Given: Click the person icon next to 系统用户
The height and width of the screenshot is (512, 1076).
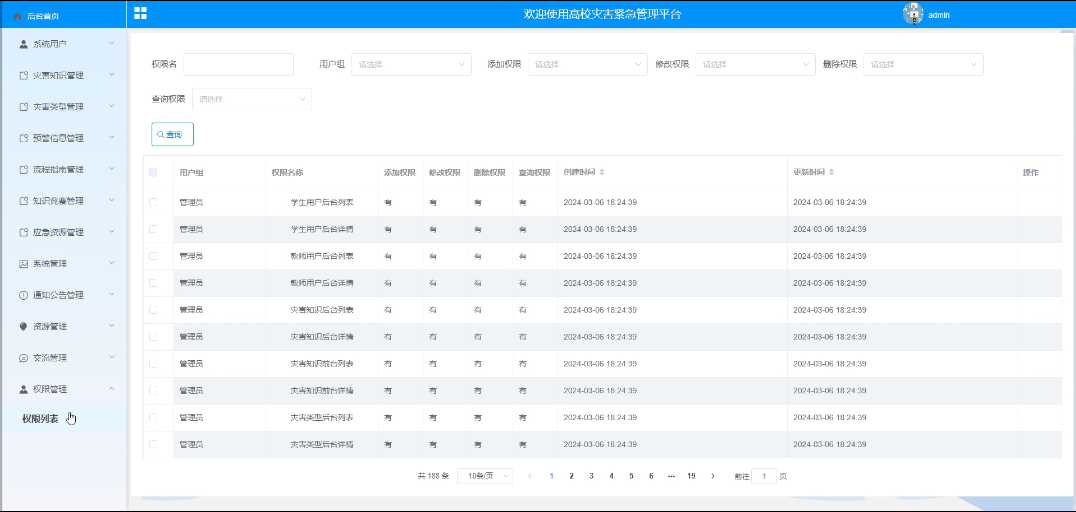Looking at the screenshot, I should tap(23, 44).
